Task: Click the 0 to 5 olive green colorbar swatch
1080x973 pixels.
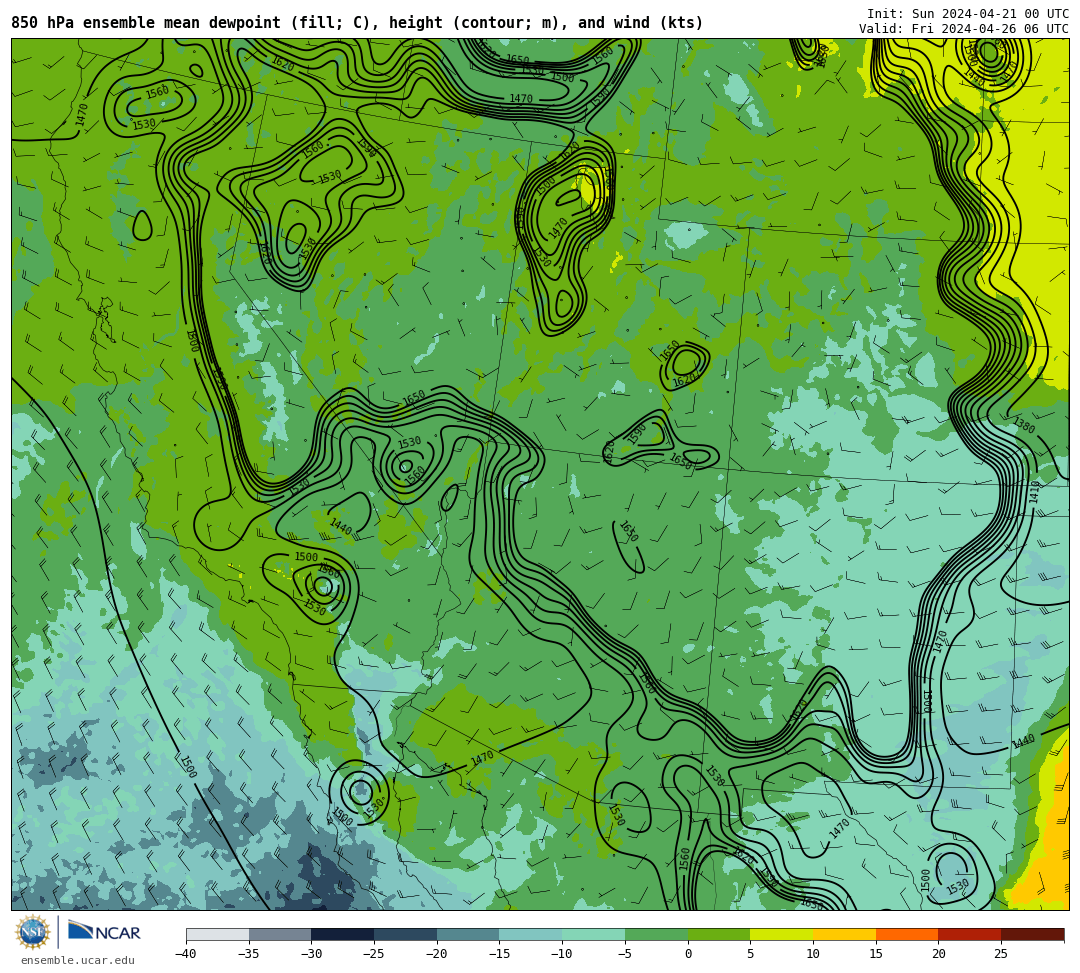Action: 719,934
